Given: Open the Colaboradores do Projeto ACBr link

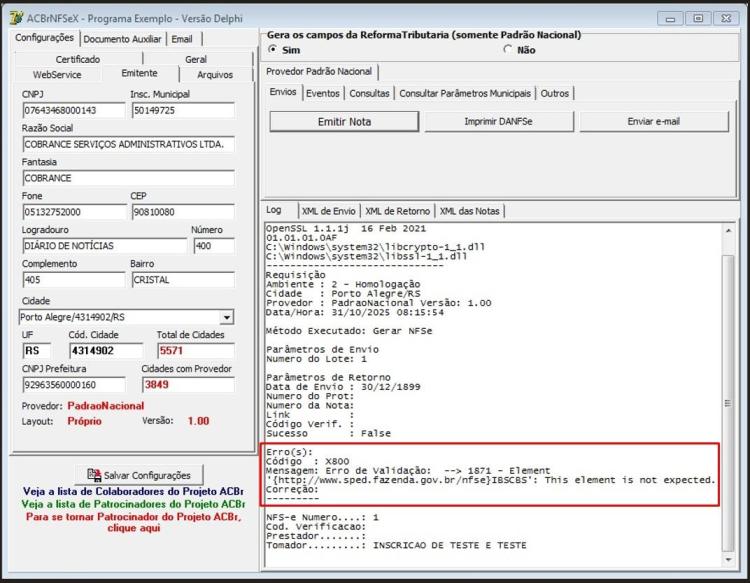Looking at the screenshot, I should [x=133, y=491].
